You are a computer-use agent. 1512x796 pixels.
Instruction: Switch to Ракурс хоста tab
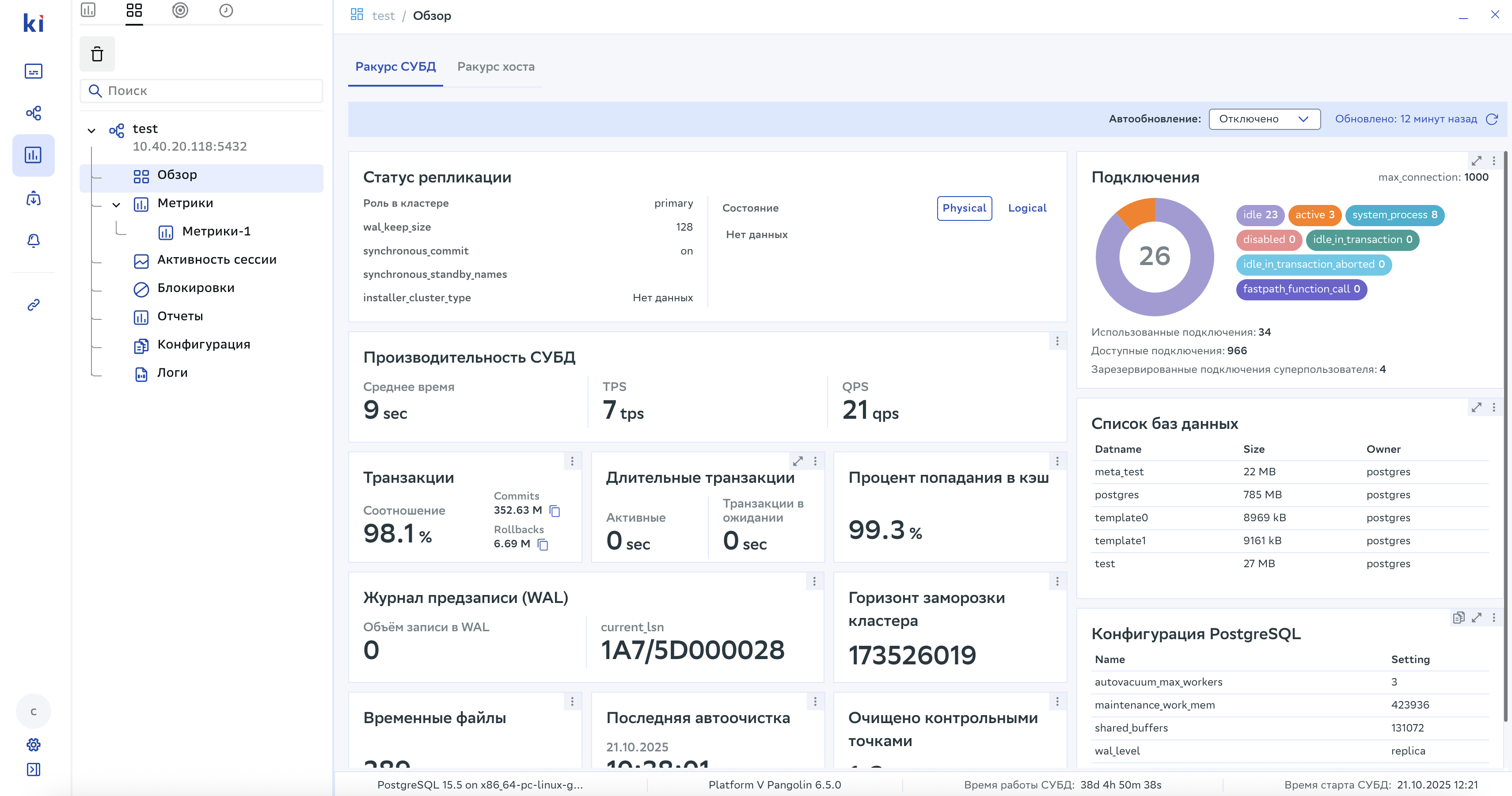pos(496,67)
